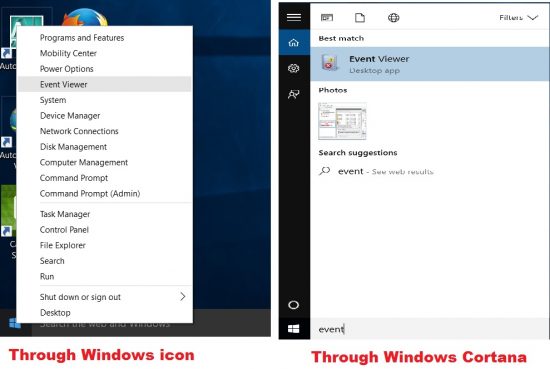
Task: Open Cortana settings gear icon
Action: point(294,68)
